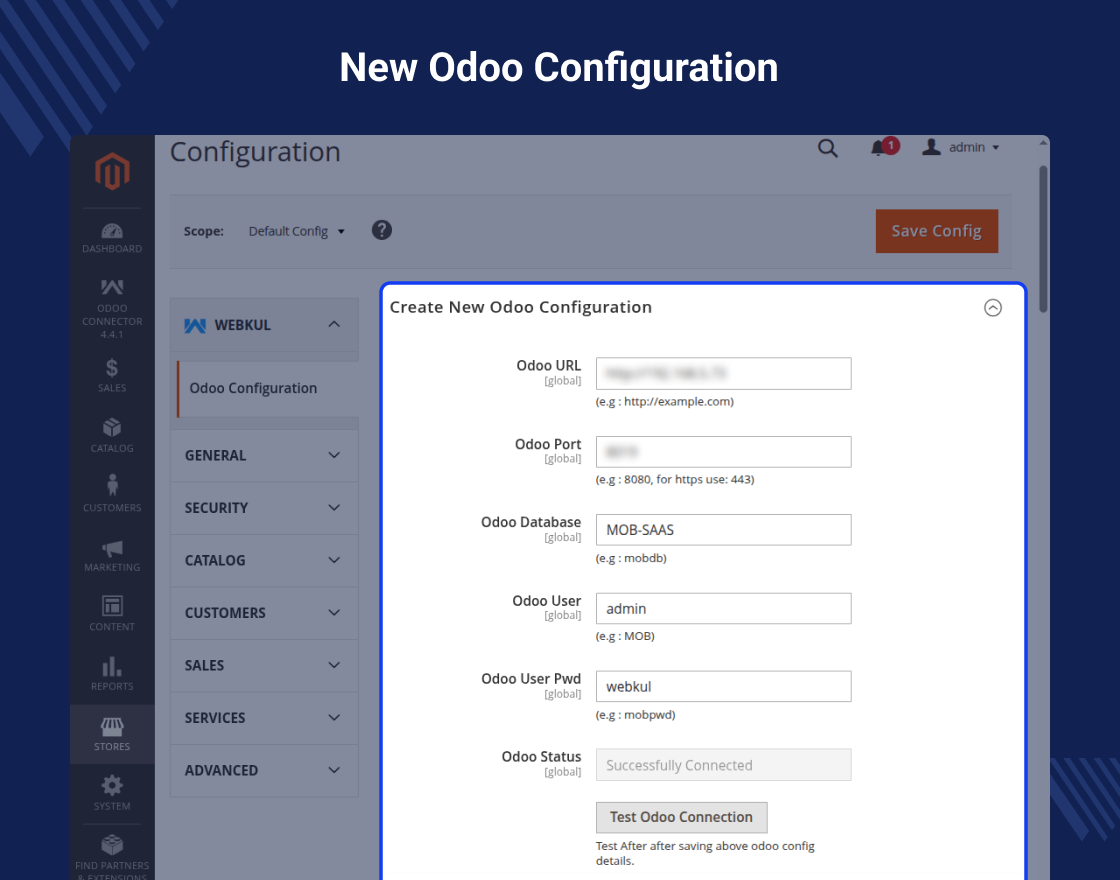Open the Customers person icon menu
The width and height of the screenshot is (1120, 880).
[x=112, y=494]
